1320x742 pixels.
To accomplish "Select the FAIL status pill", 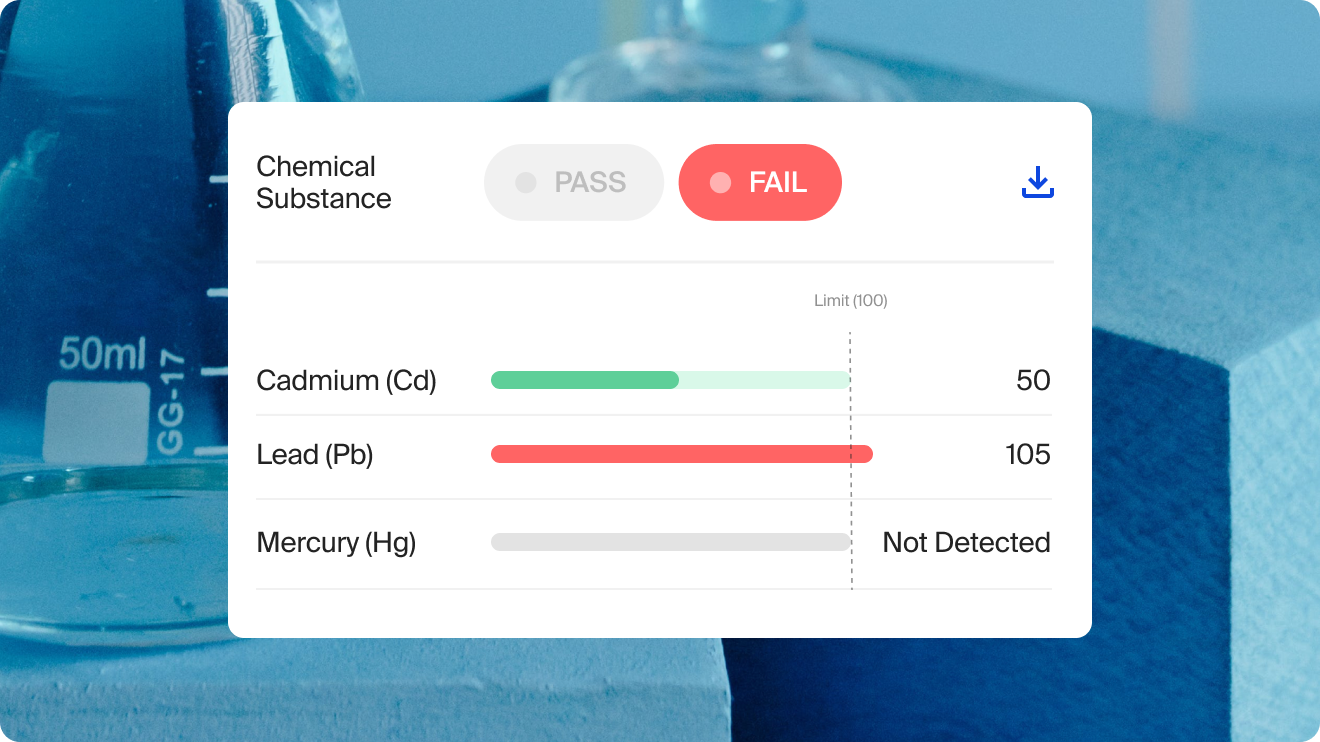I will (x=760, y=182).
